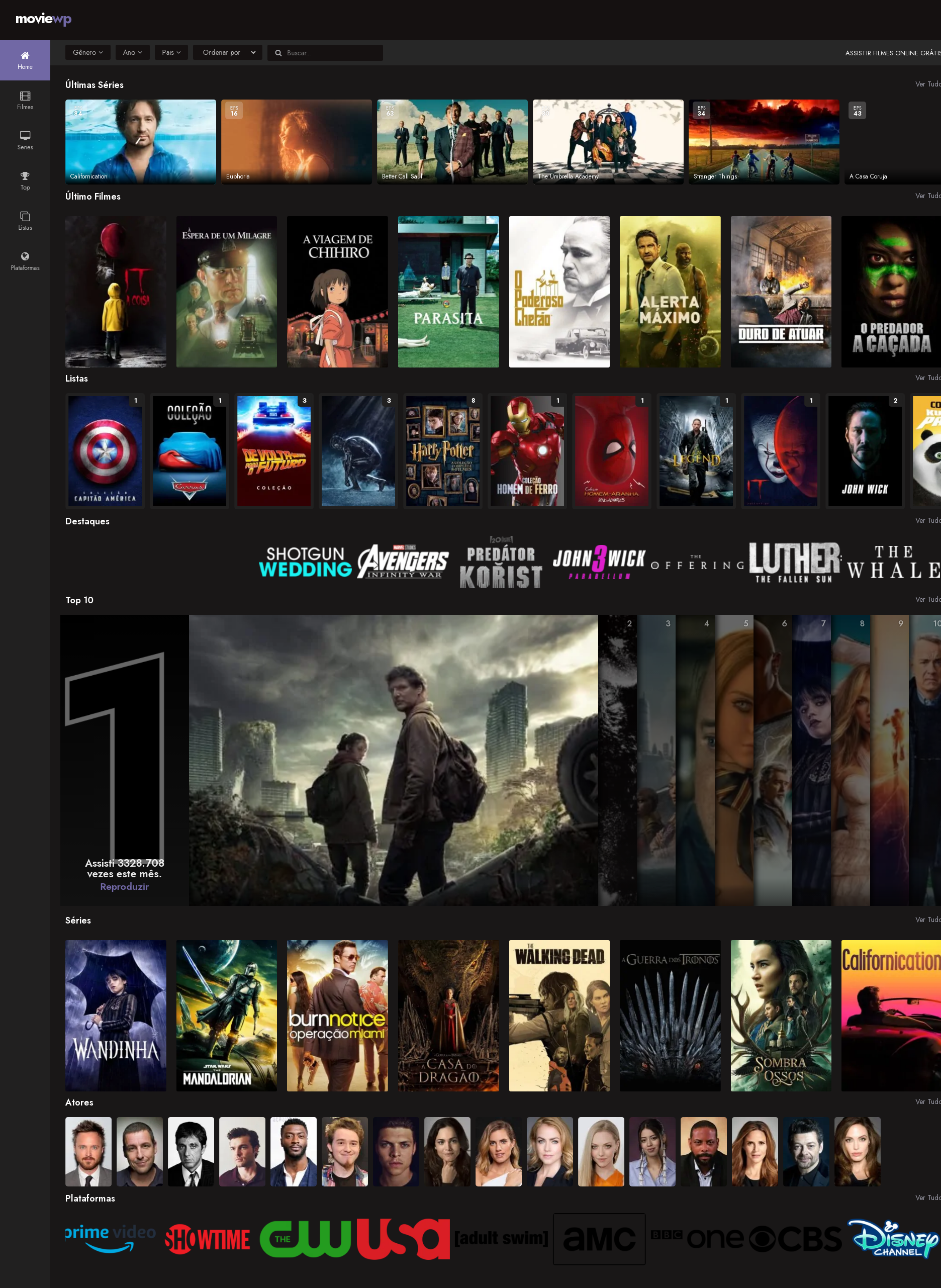This screenshot has width=941, height=1288.
Task: Select the Top 10 entry numbered 7
Action: [812, 760]
